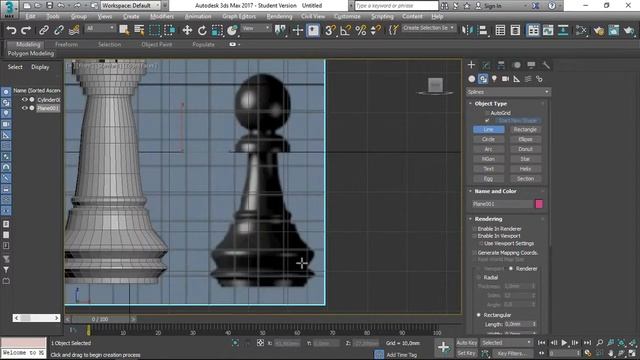Viewport: 640px width, 360px height.
Task: Open the Splines category dropdown
Action: [x=508, y=92]
